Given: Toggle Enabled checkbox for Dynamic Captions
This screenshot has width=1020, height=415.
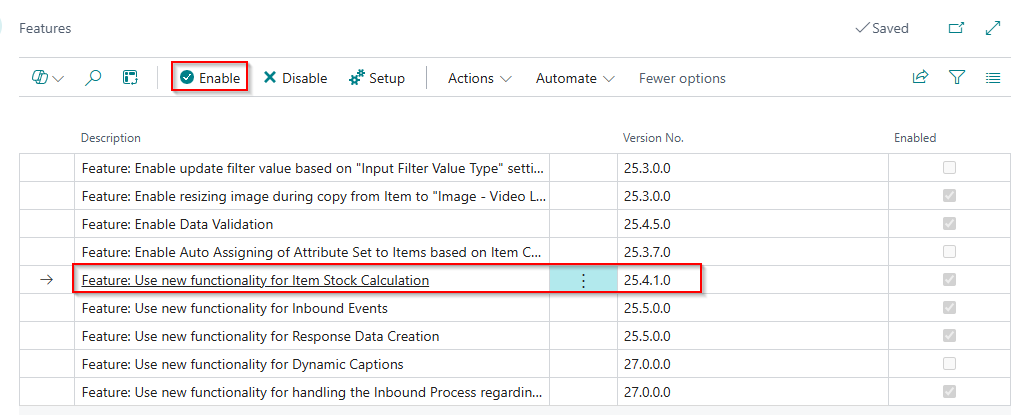Looking at the screenshot, I should [x=950, y=364].
